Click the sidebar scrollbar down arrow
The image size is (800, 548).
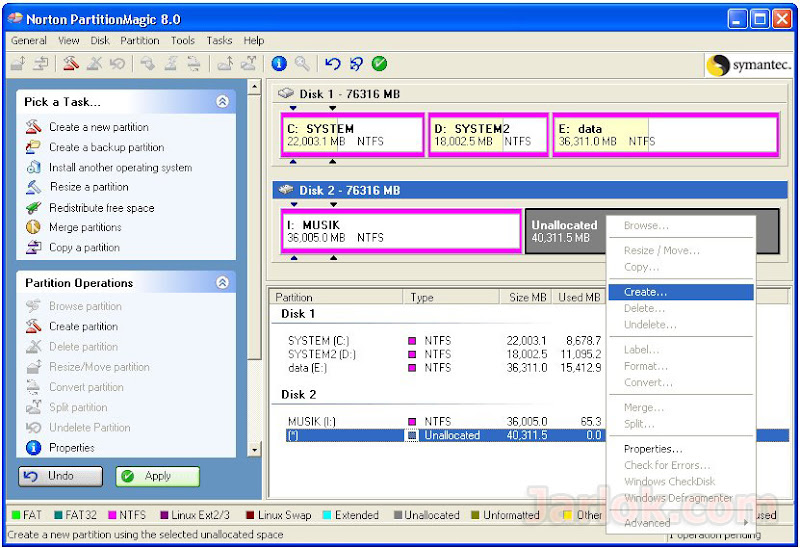[254, 450]
